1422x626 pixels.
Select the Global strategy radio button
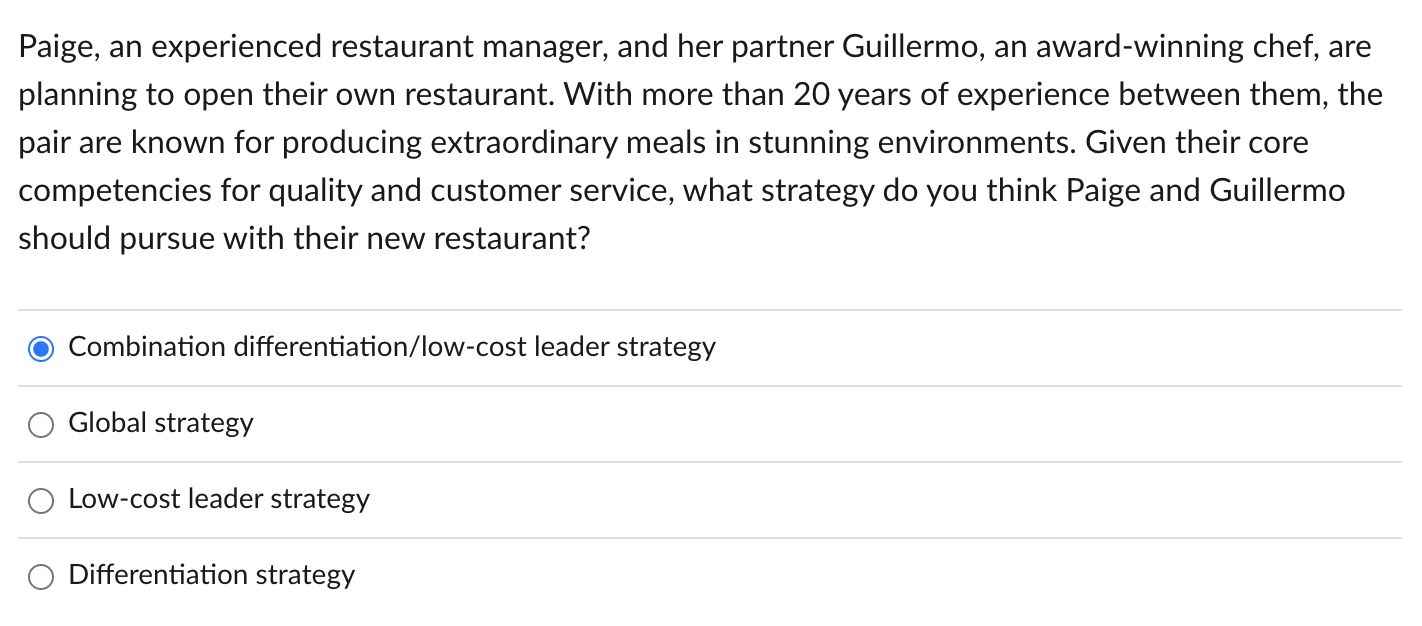pyautogui.click(x=41, y=425)
